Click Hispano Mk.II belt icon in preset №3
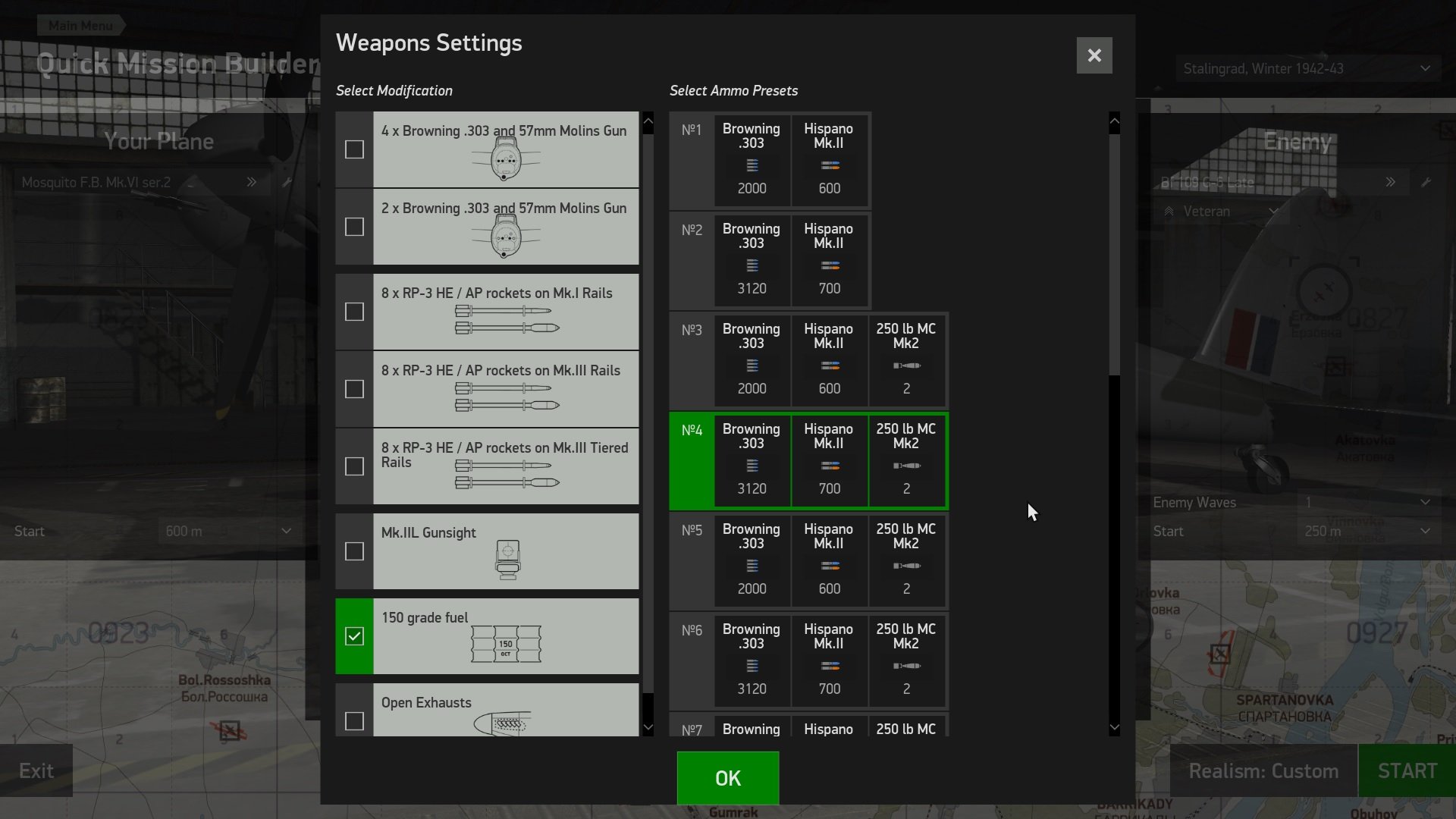This screenshot has height=819, width=1456. coord(830,366)
